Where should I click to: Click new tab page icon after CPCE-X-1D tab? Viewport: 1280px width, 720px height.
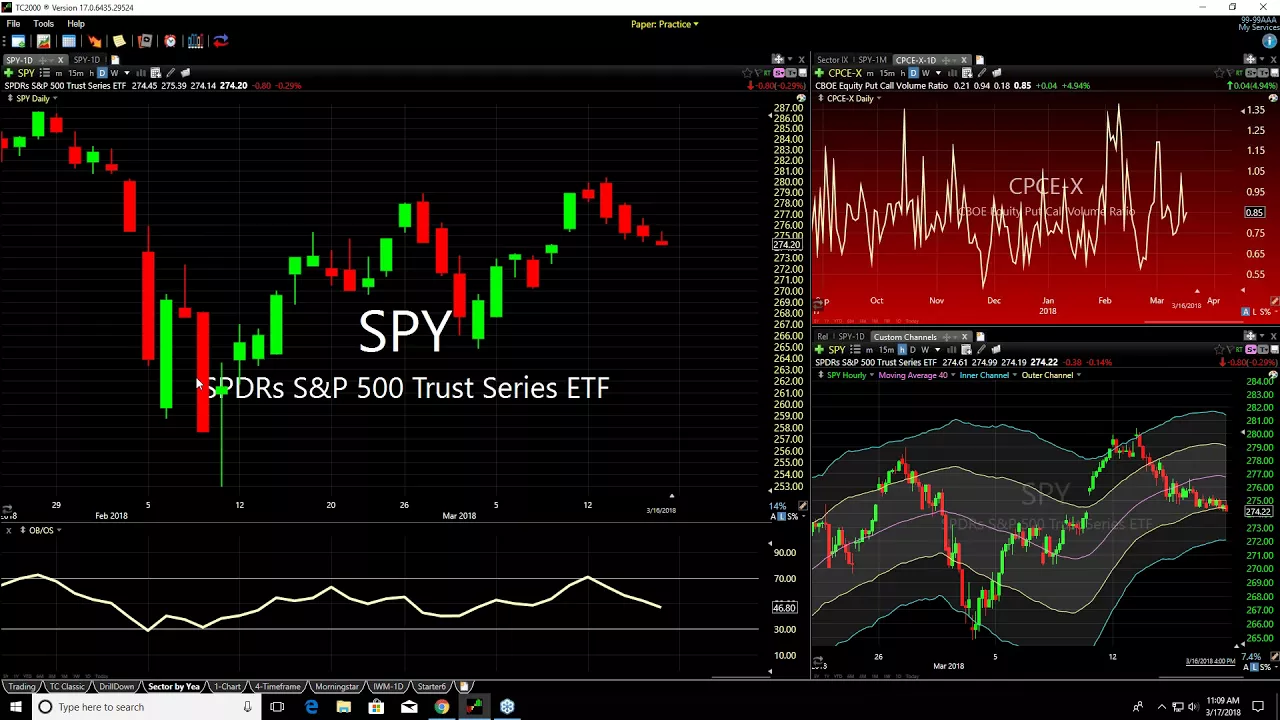(980, 60)
